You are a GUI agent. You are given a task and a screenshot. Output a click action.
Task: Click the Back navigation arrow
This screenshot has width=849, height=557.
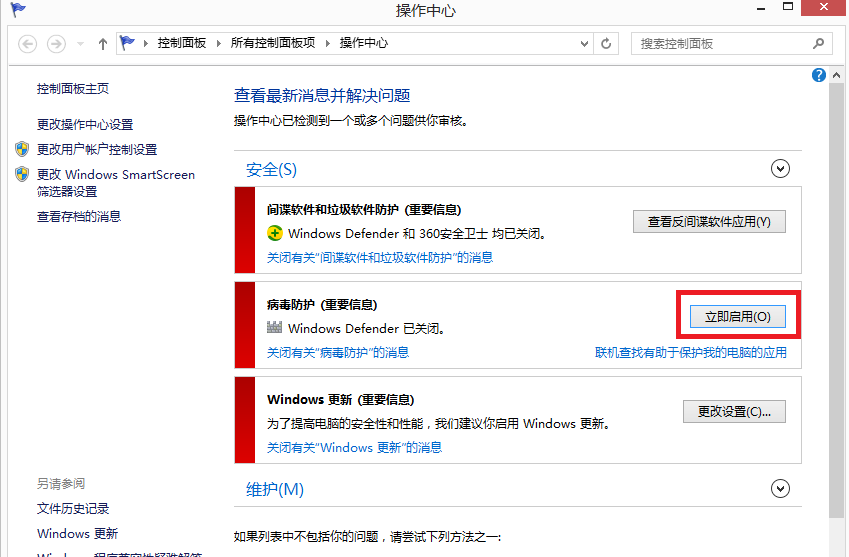point(28,43)
